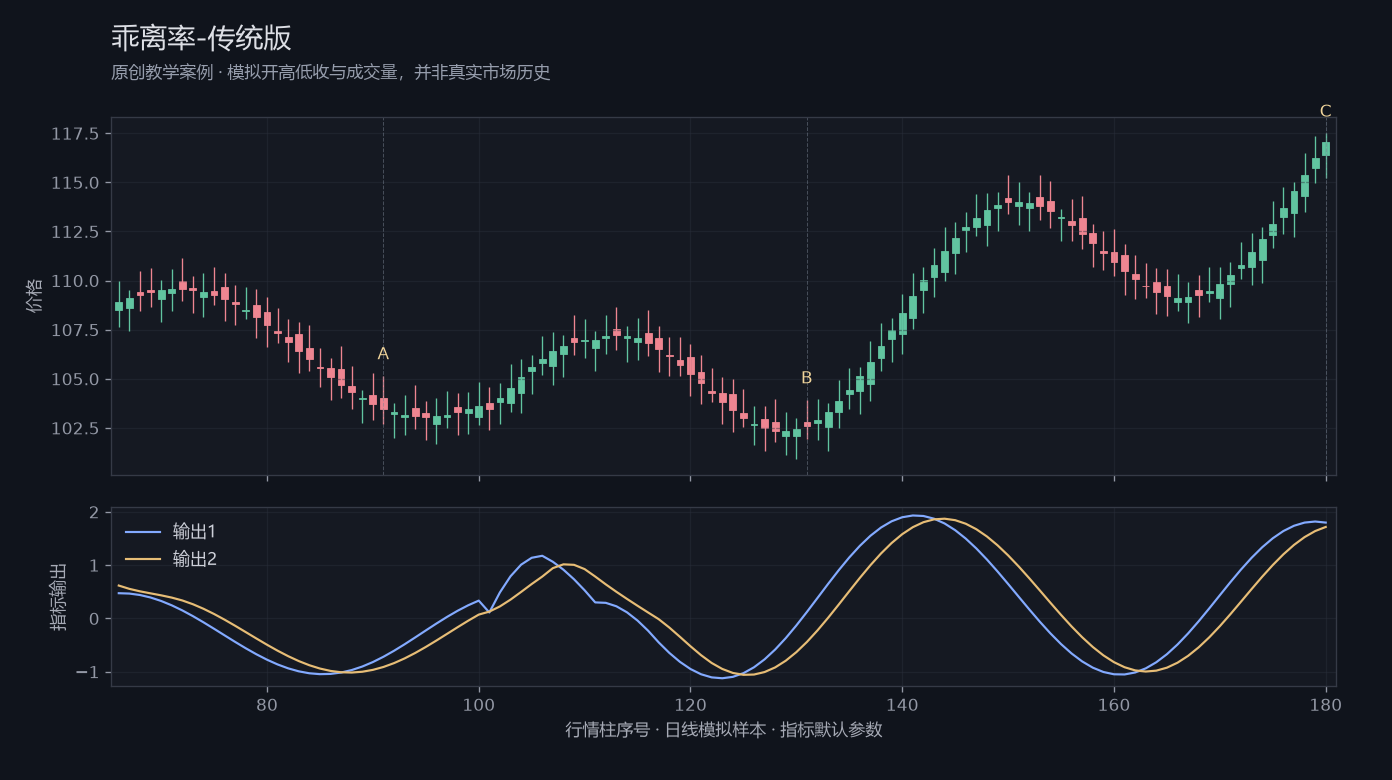Click the x-axis tick label 100
This screenshot has width=1392, height=780.
point(479,703)
